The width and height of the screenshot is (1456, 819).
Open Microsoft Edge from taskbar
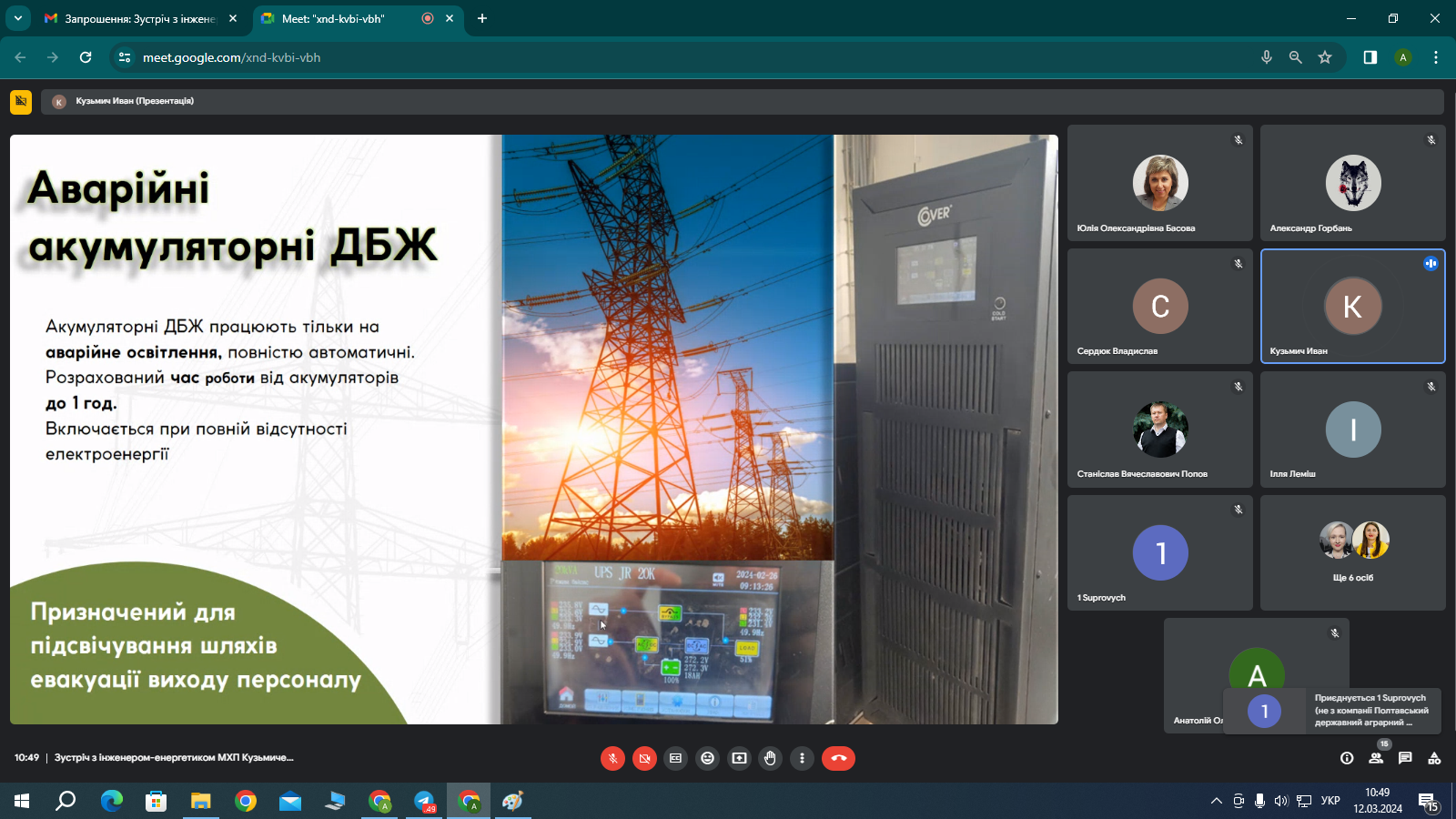pos(111,801)
